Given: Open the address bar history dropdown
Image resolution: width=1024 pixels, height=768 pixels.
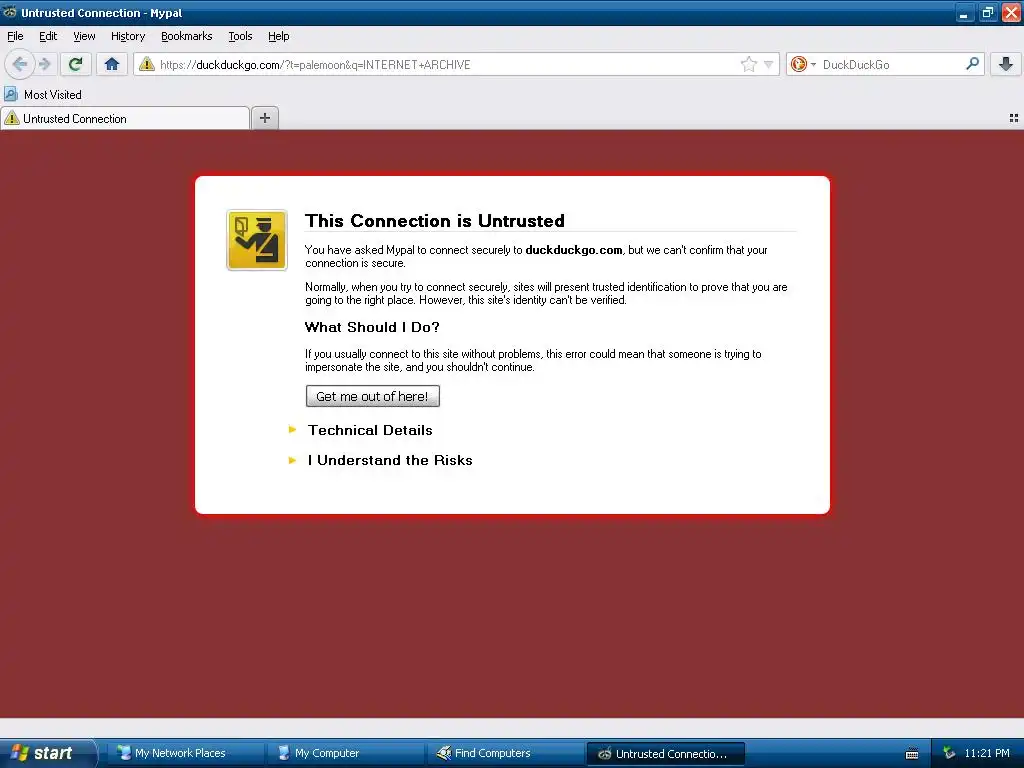Looking at the screenshot, I should [x=769, y=64].
